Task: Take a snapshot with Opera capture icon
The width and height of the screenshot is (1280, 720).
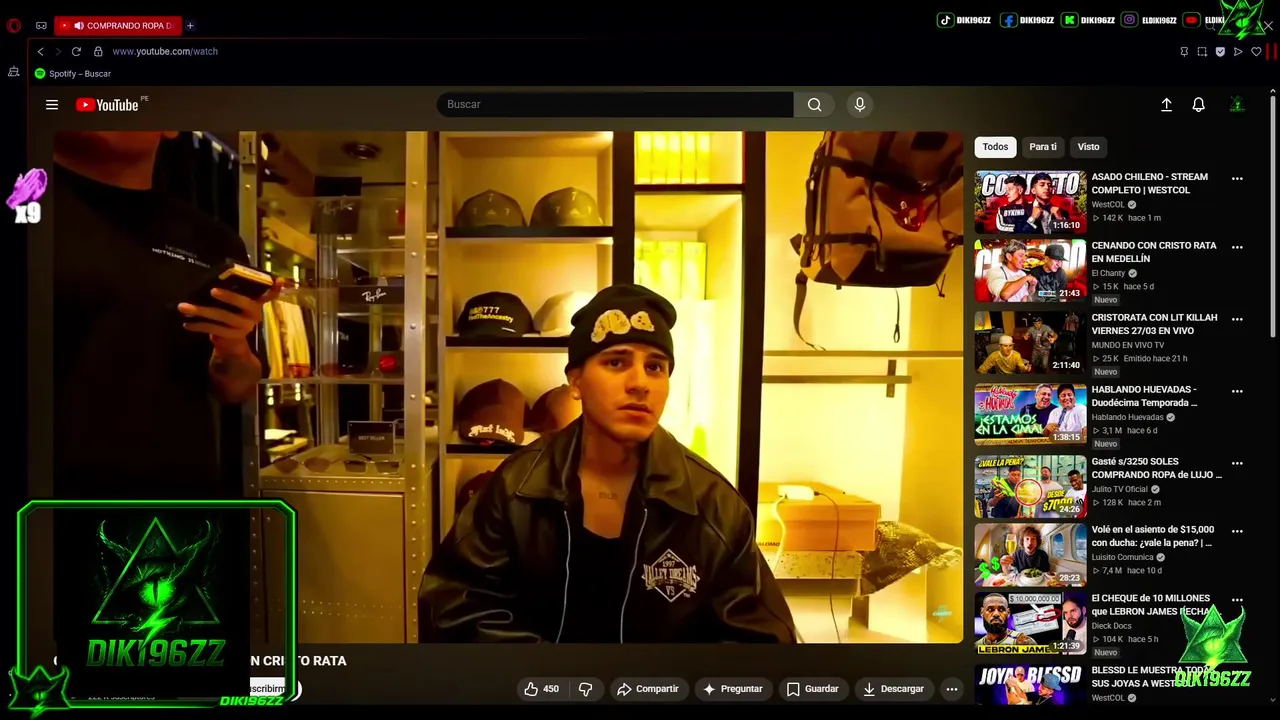Action: [x=1202, y=51]
